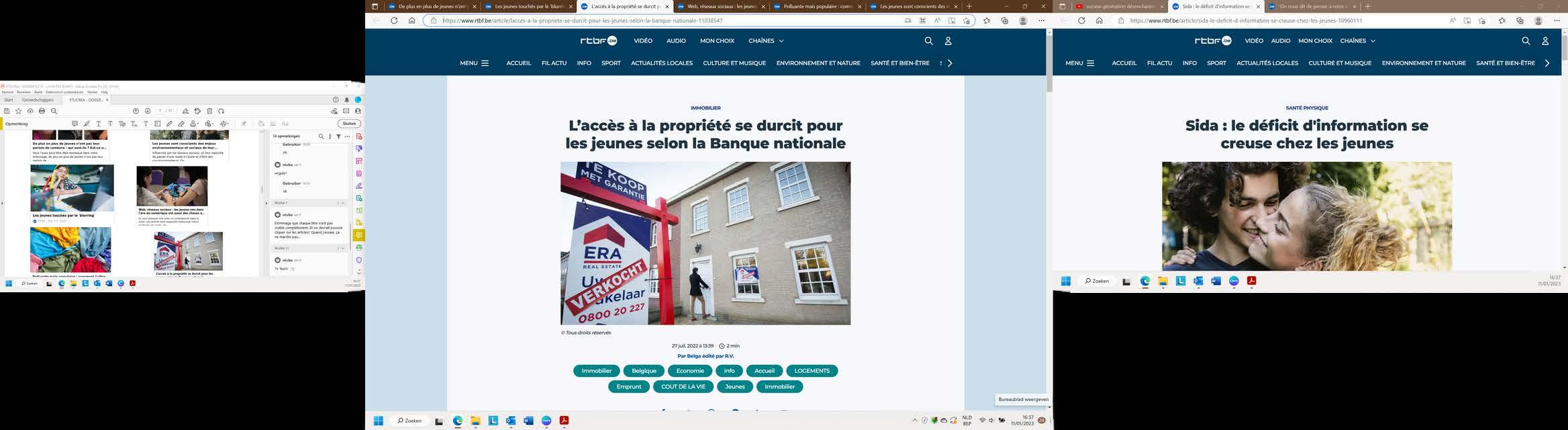Show more categories with the right chevron on the middle rtbf nav

click(x=950, y=63)
